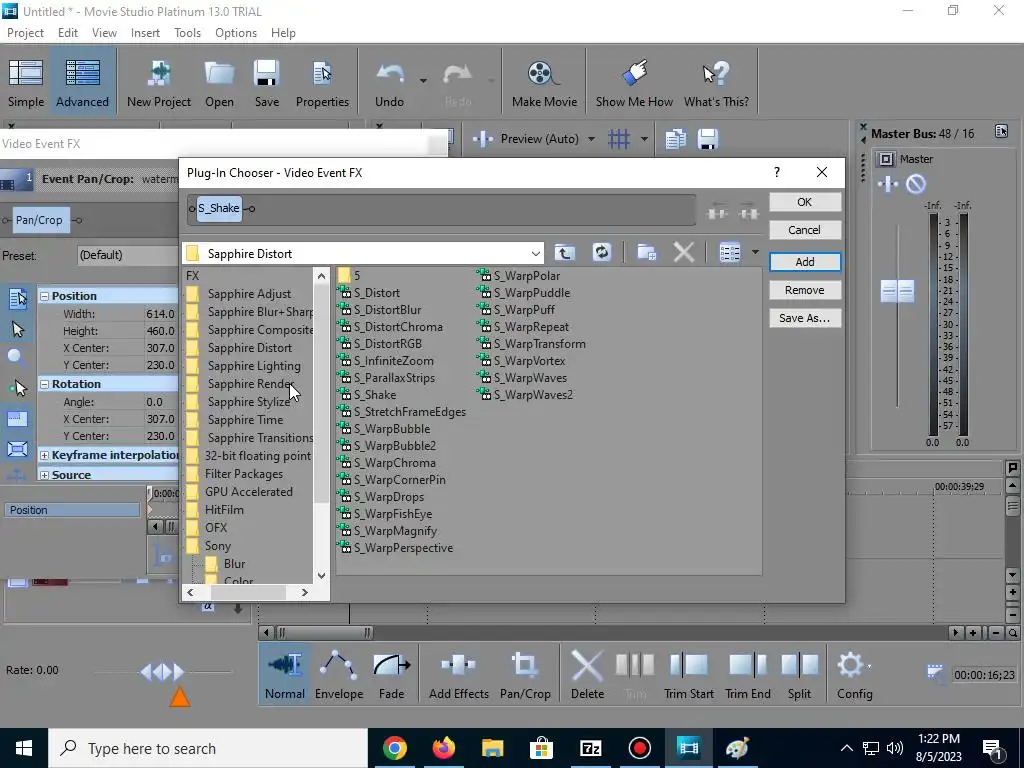
Task: Delete the selected event
Action: click(x=587, y=674)
